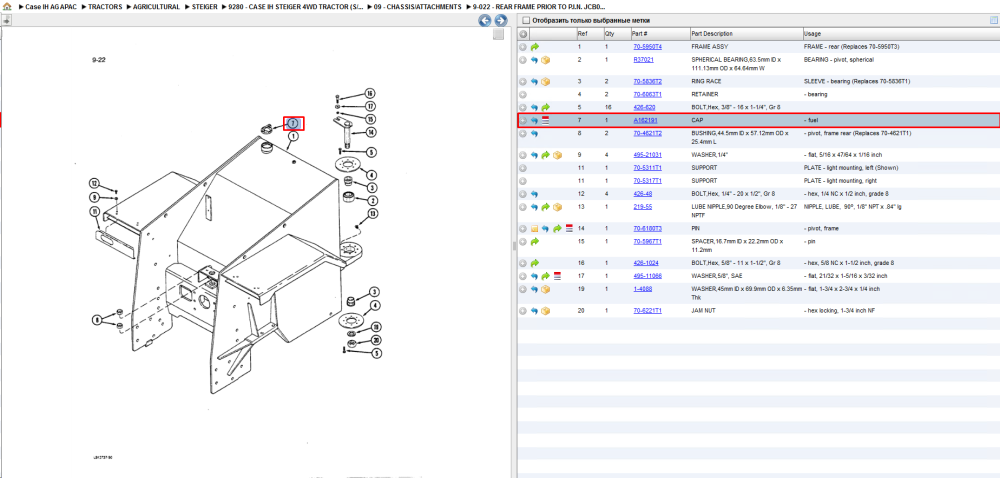Click the panel pin icon above diagram
Screen dimensions: 1000x478
tap(6, 20)
